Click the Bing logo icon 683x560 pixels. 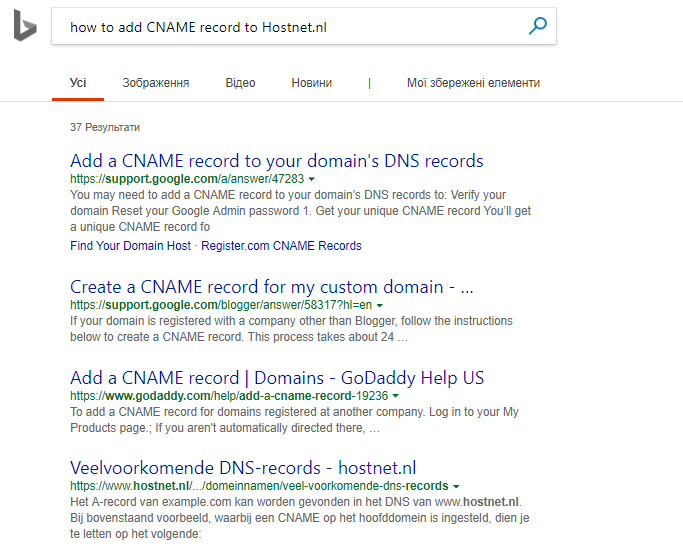click(25, 26)
